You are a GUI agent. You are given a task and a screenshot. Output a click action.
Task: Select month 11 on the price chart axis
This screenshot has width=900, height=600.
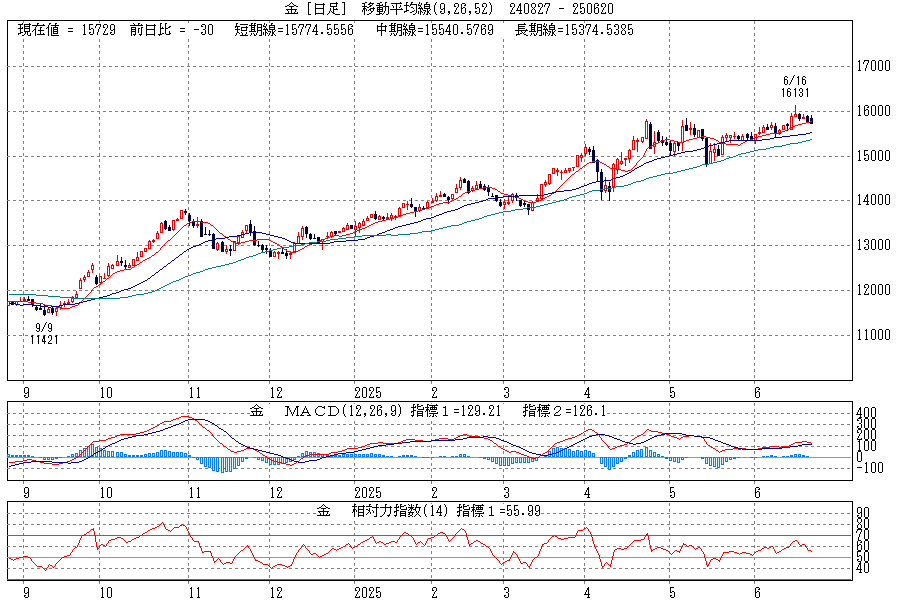click(x=195, y=392)
